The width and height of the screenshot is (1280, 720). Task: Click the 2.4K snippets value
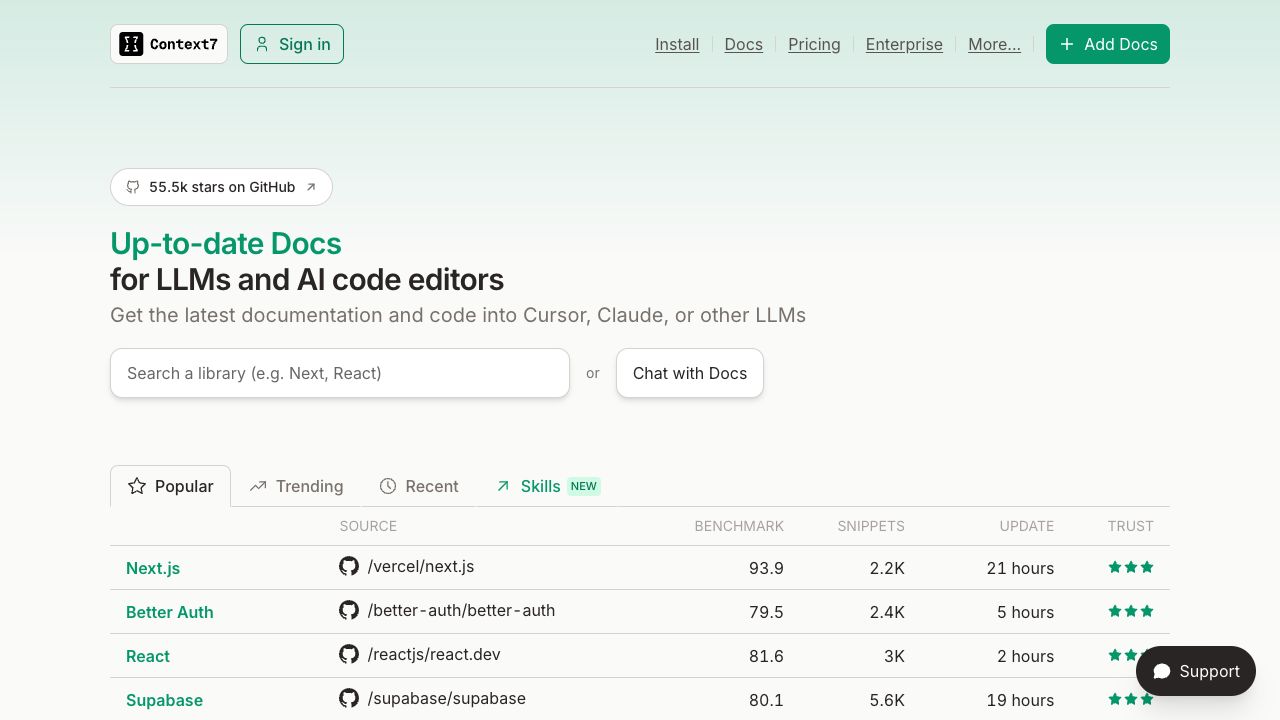[887, 612]
